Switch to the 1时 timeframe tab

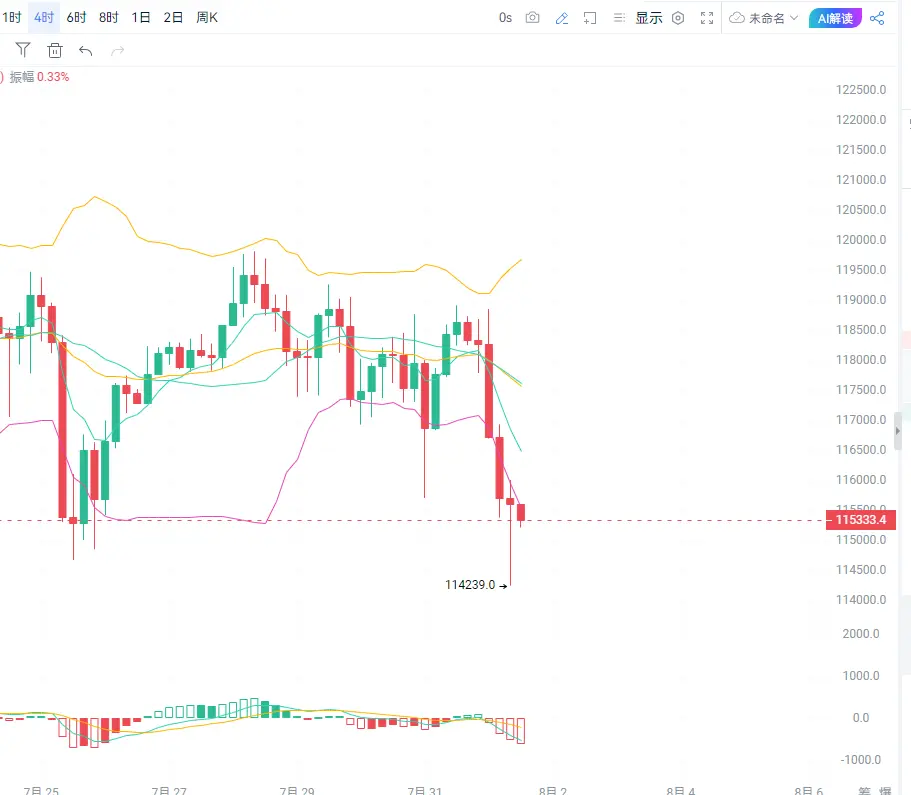(12, 17)
